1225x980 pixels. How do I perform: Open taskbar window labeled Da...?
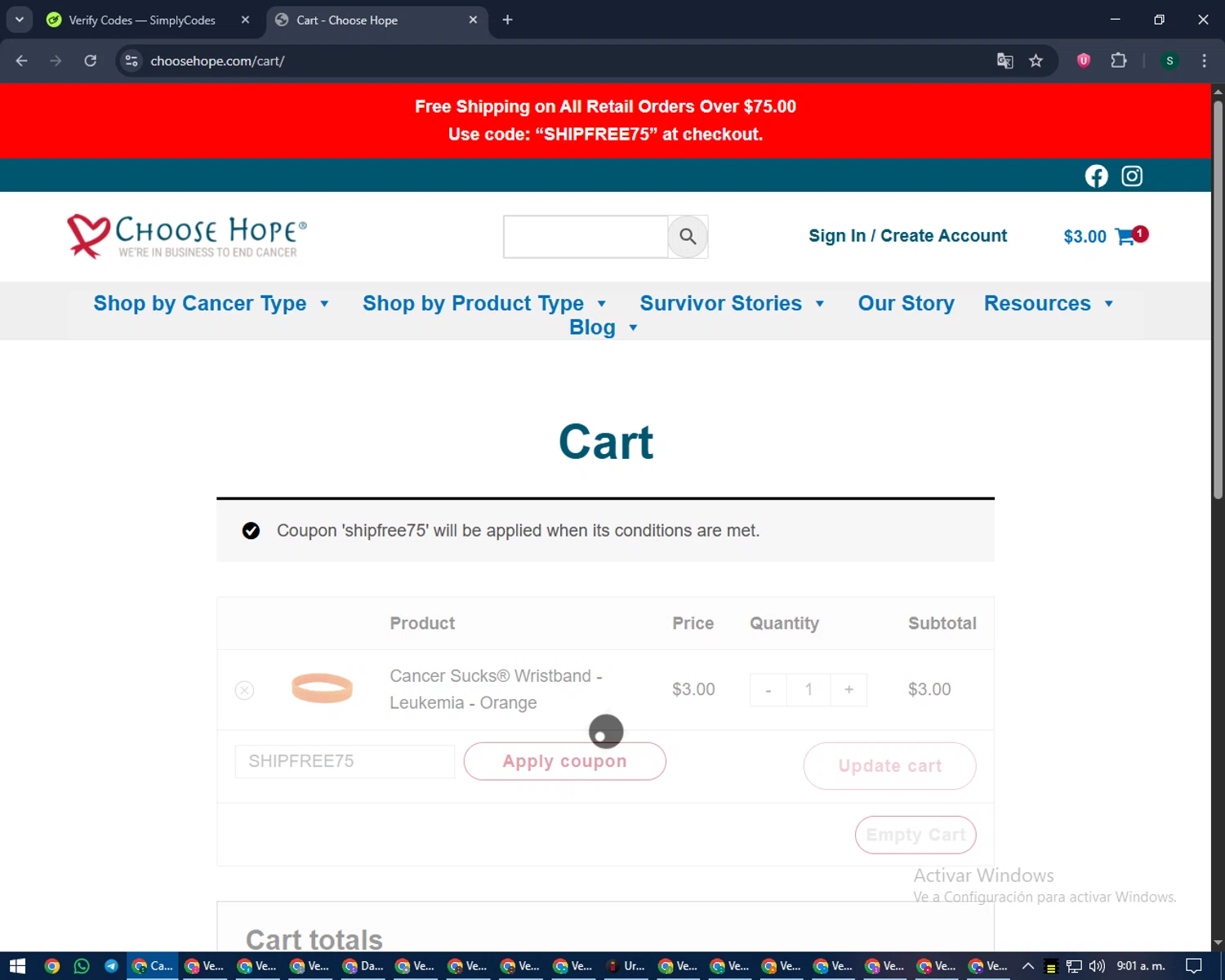[x=363, y=966]
